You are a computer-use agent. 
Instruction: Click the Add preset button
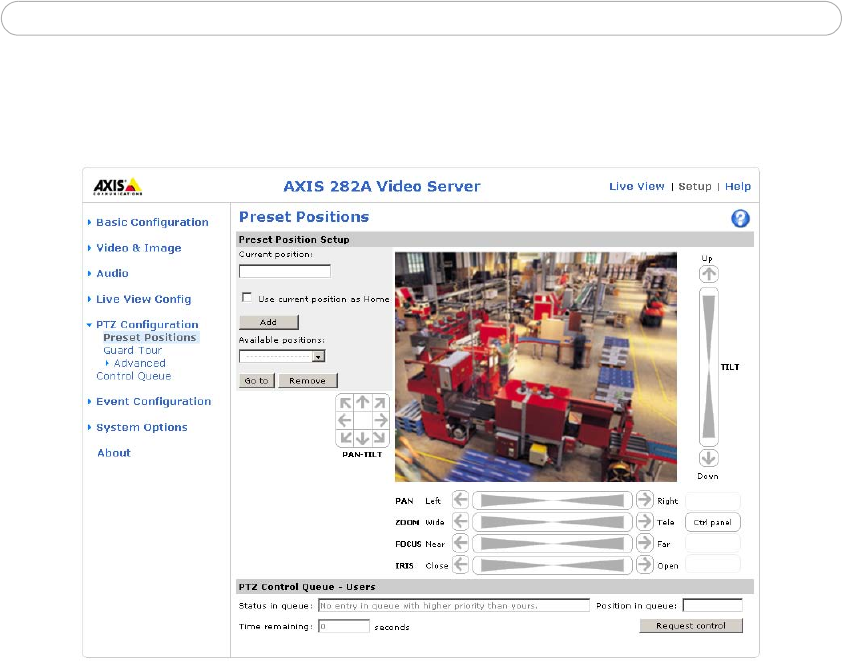tap(268, 322)
